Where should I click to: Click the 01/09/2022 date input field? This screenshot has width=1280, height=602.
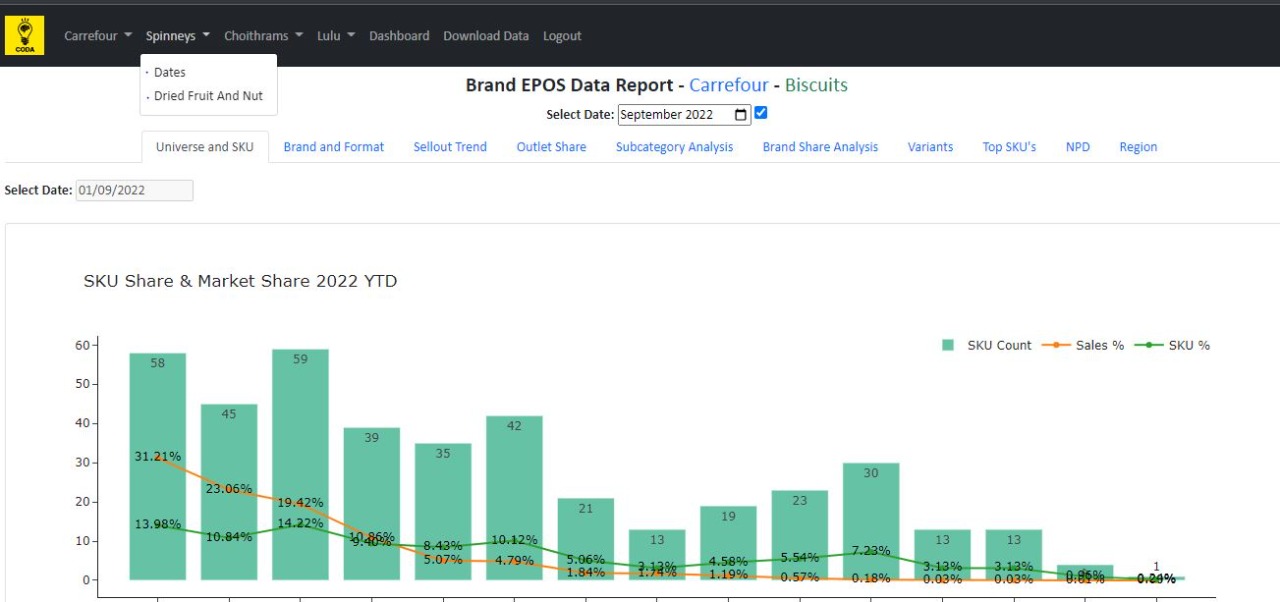(x=134, y=190)
